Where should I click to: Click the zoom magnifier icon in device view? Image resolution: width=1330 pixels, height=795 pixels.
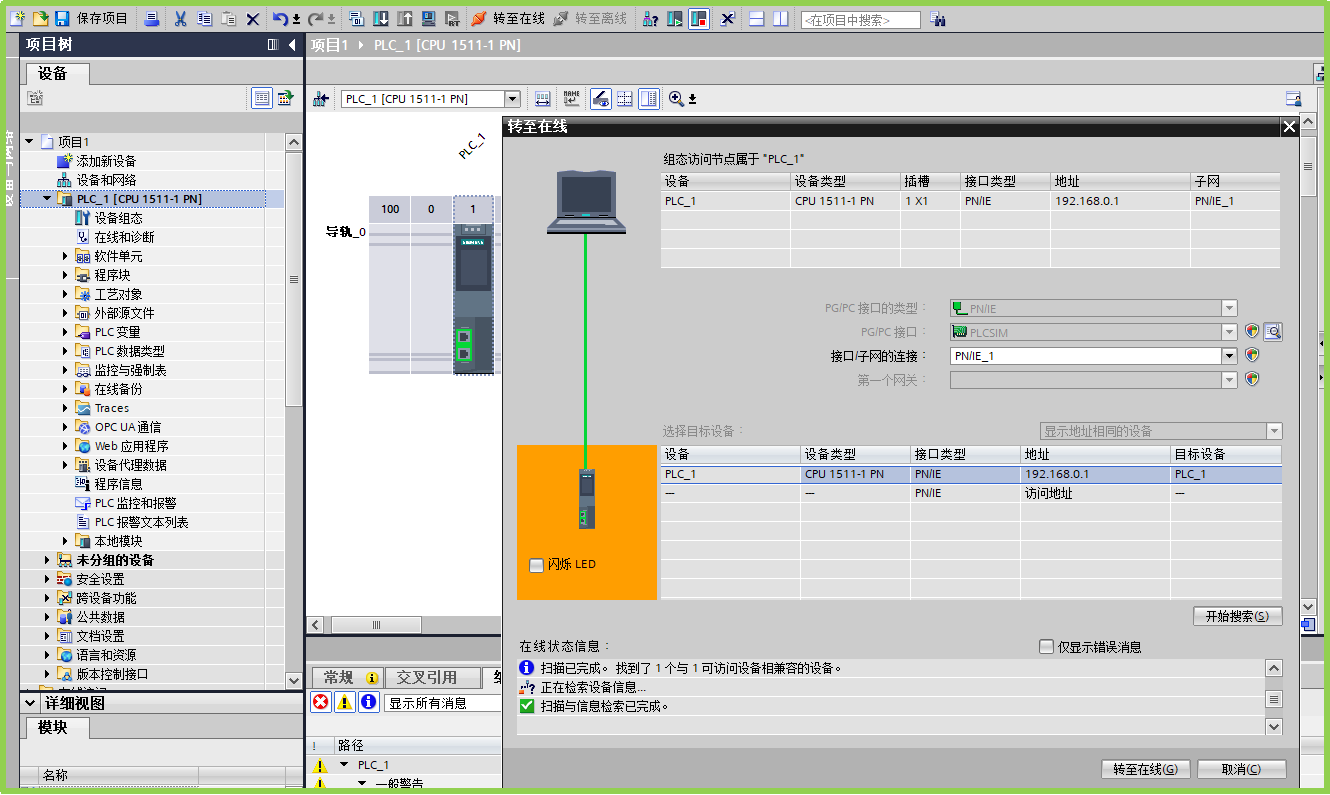677,98
